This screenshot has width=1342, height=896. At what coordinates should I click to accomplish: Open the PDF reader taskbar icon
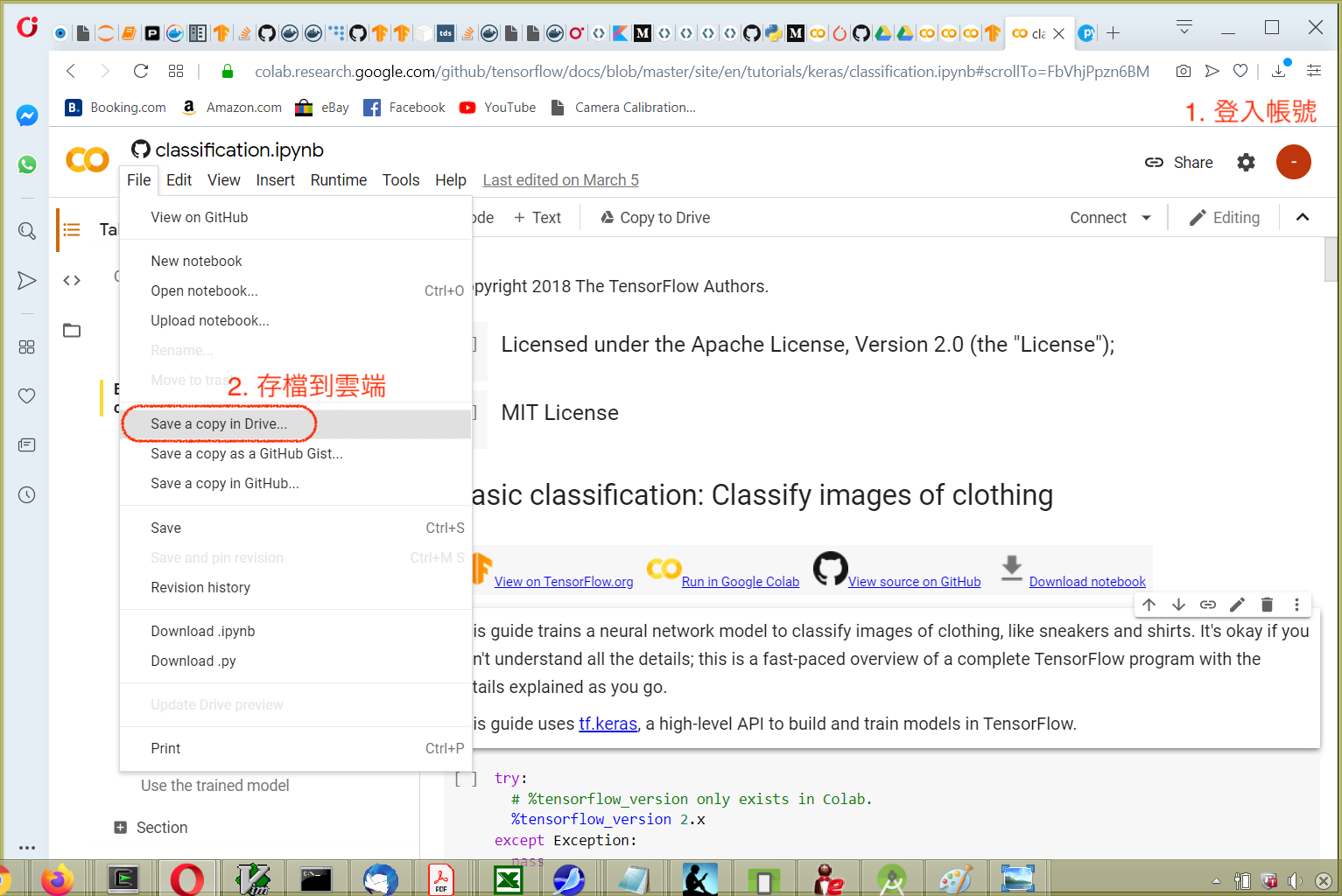(441, 879)
